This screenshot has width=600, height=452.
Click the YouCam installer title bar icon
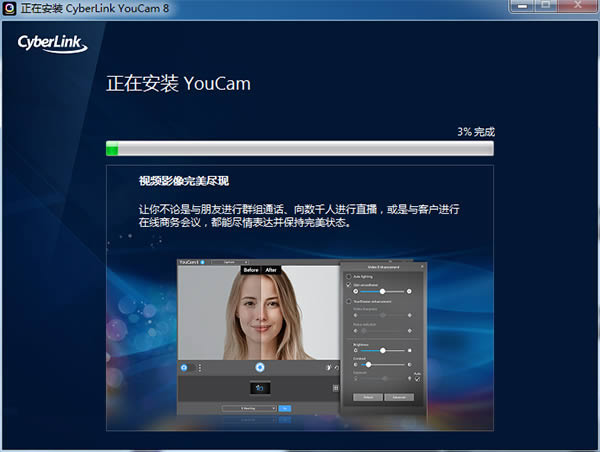point(9,8)
